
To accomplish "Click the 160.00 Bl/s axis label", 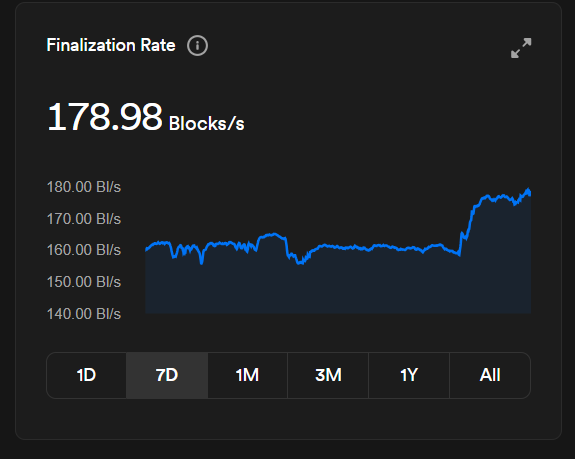I will pyautogui.click(x=84, y=250).
